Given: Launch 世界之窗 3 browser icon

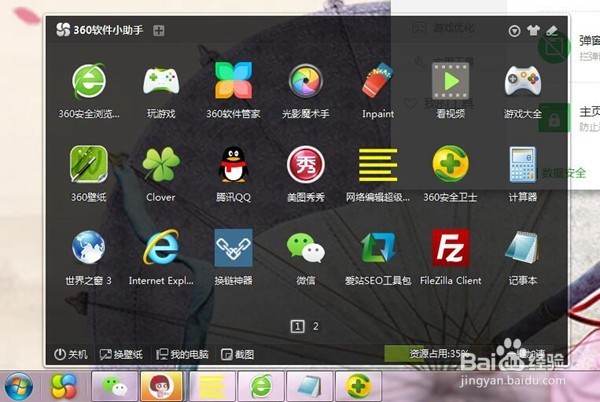Looking at the screenshot, I should coord(88,247).
